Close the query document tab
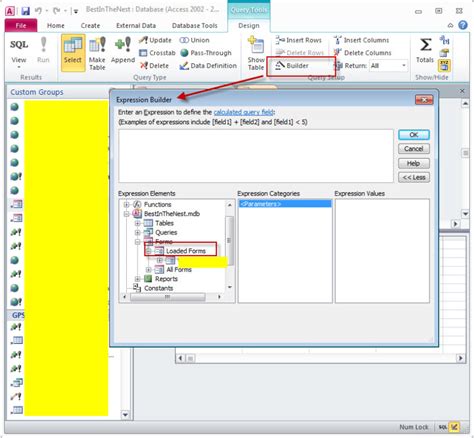 click(x=462, y=91)
